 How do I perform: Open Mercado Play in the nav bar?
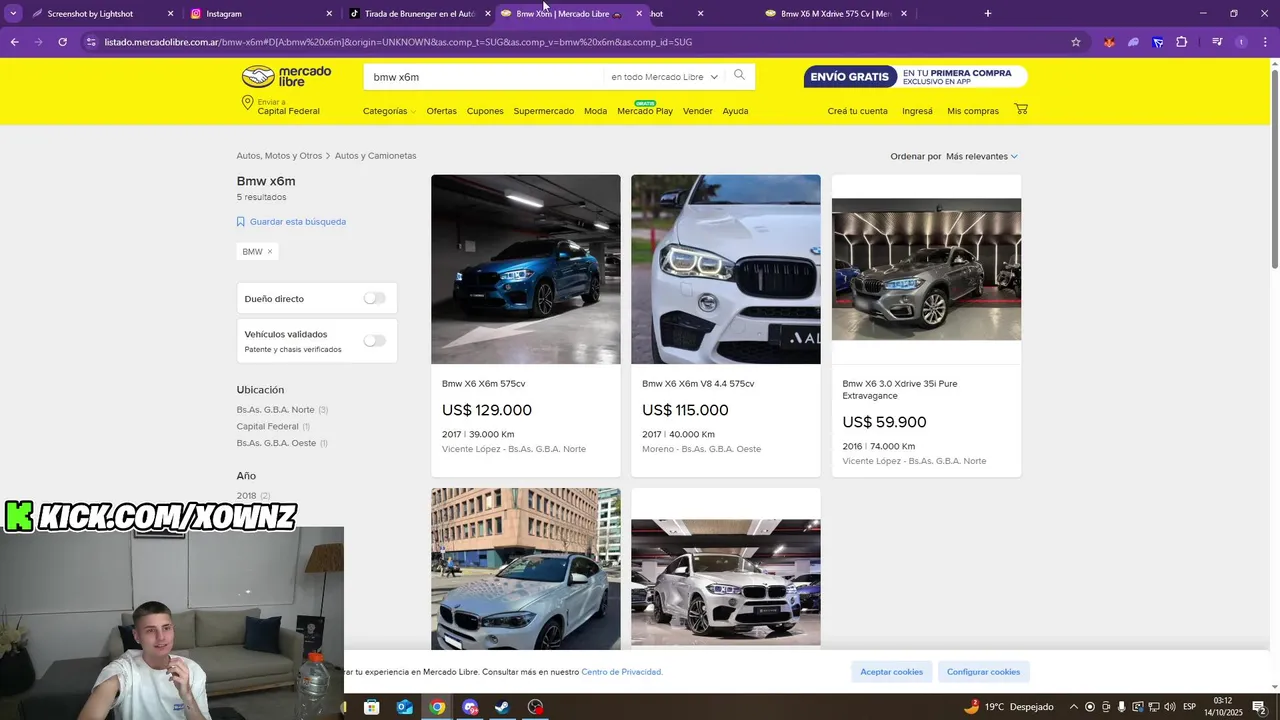645,111
